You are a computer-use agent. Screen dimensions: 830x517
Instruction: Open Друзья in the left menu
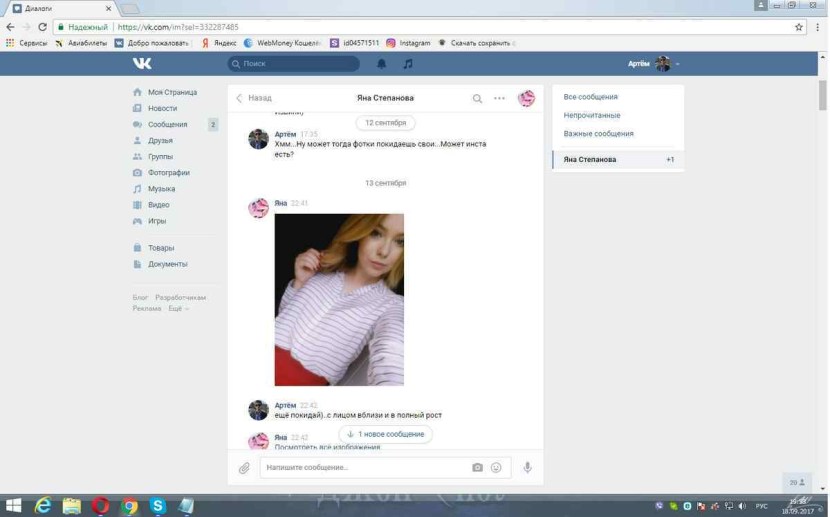tap(160, 140)
